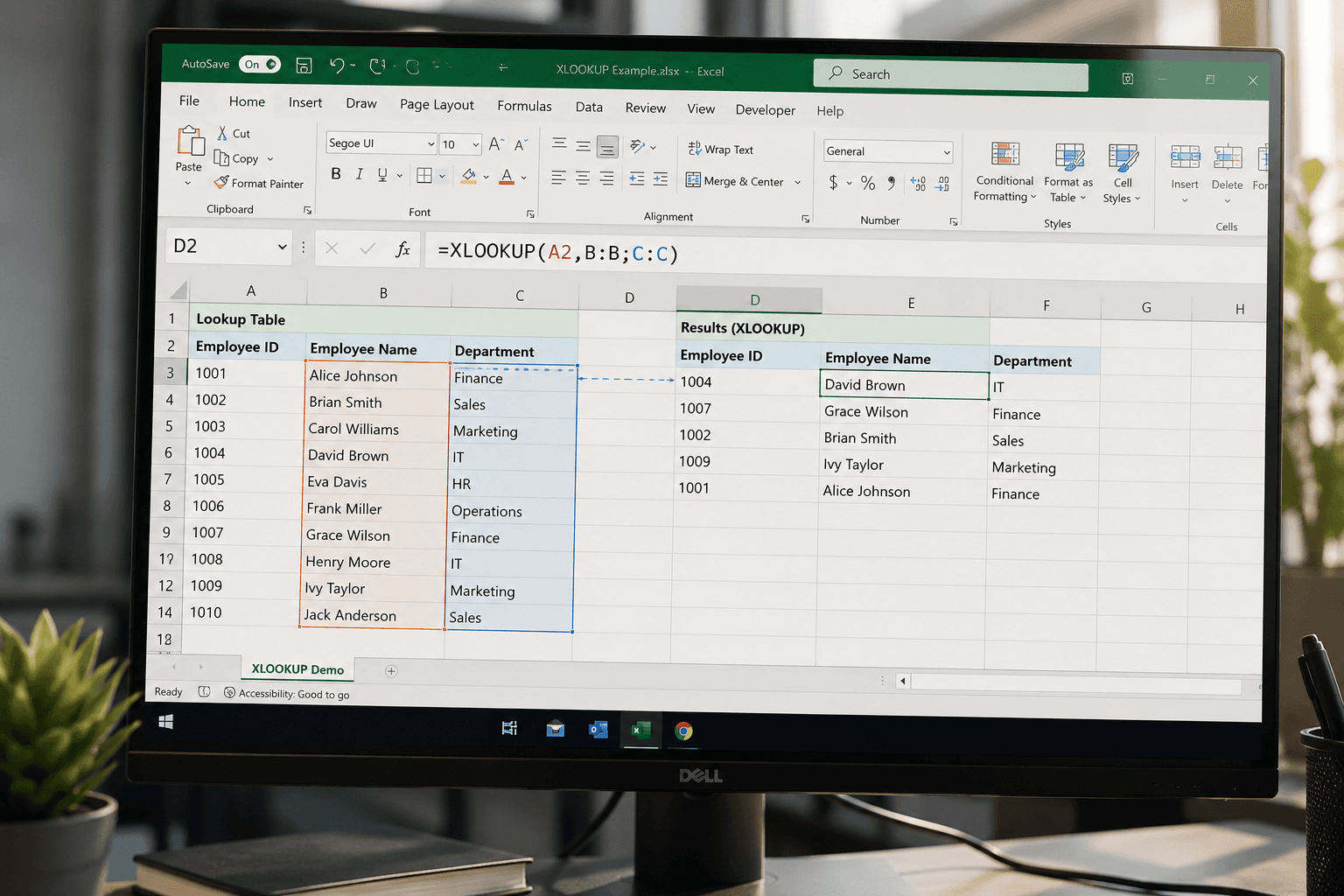Open the Borders icon in Font group
The height and width of the screenshot is (896, 1344).
click(424, 176)
